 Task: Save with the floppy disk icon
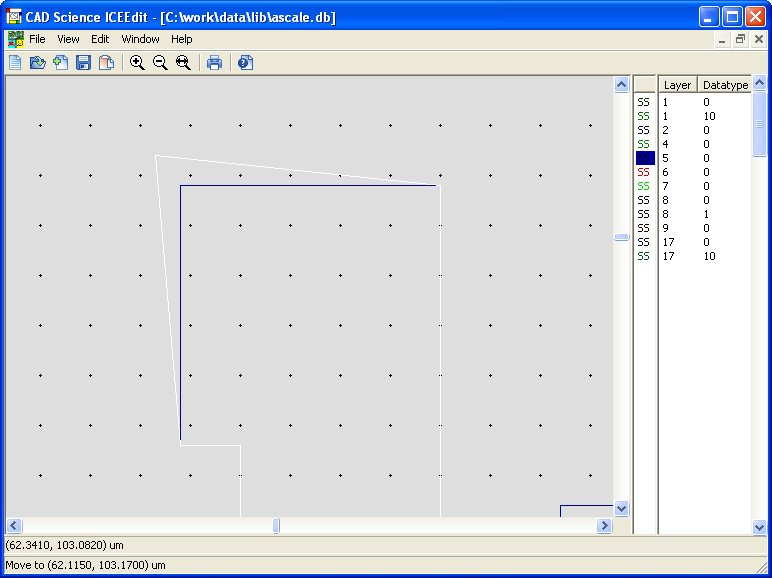coord(83,63)
